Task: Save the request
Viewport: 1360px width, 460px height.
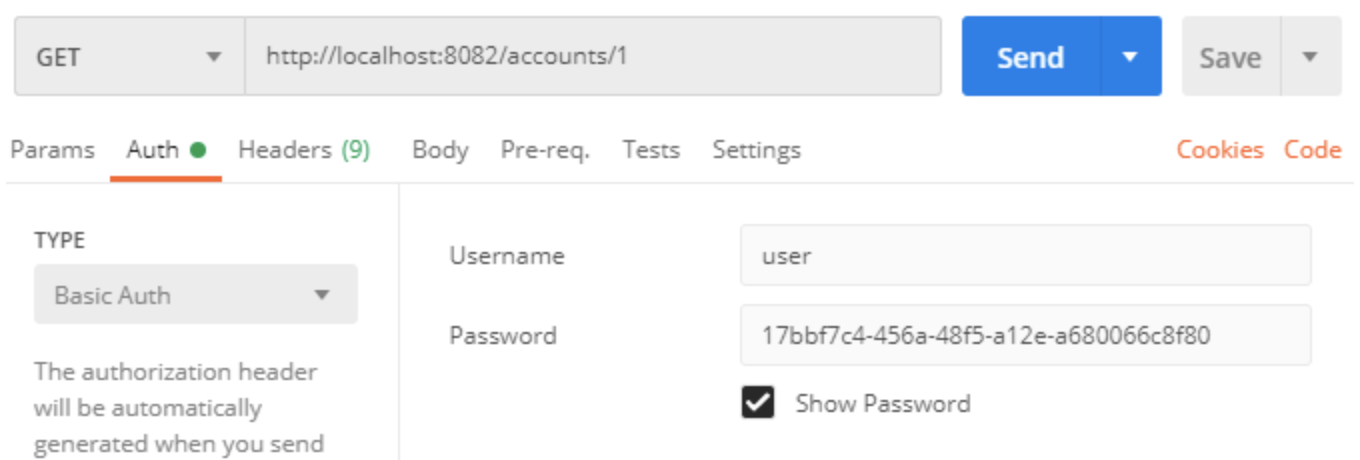Action: pos(1230,58)
